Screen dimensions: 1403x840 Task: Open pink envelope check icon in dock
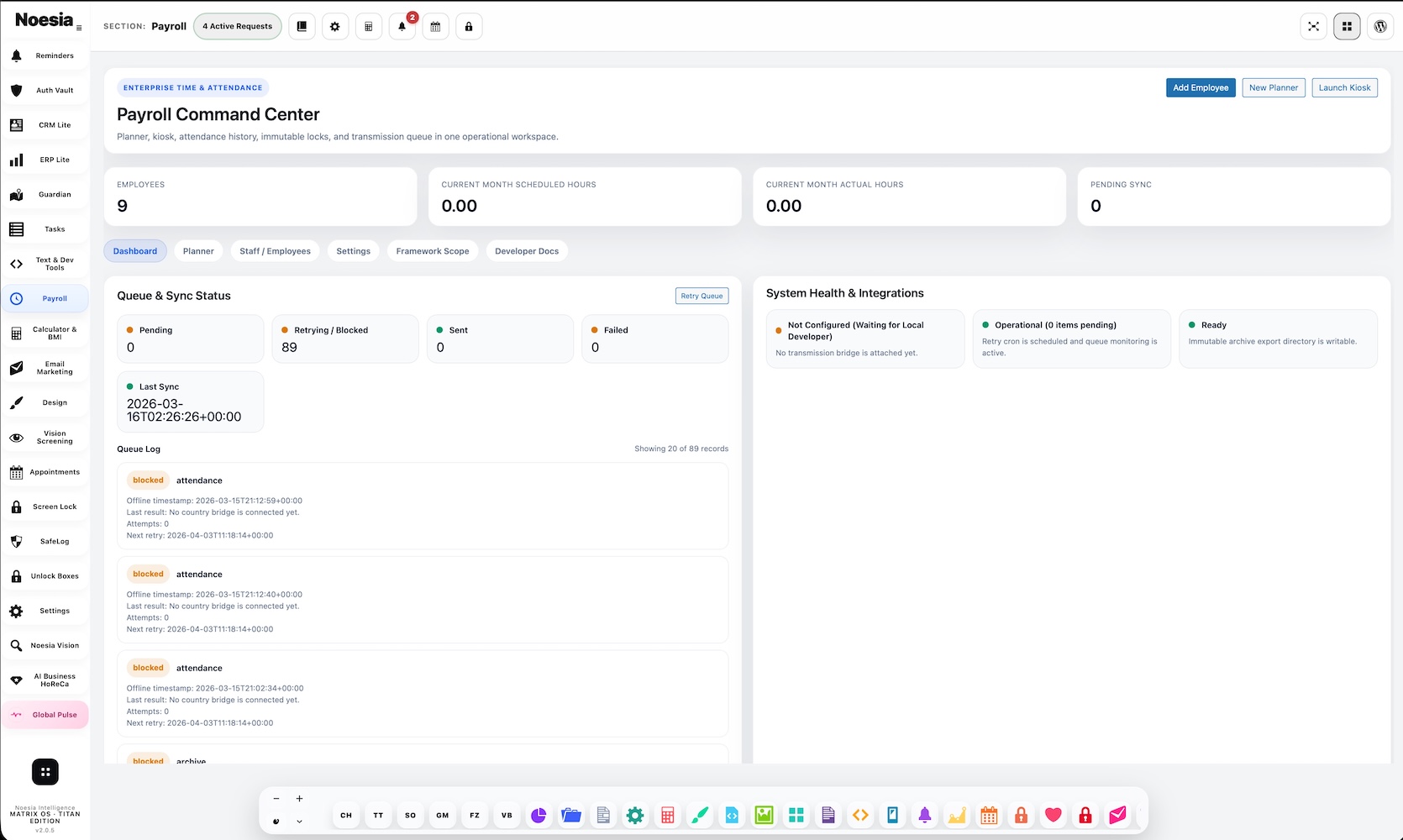pos(1117,815)
